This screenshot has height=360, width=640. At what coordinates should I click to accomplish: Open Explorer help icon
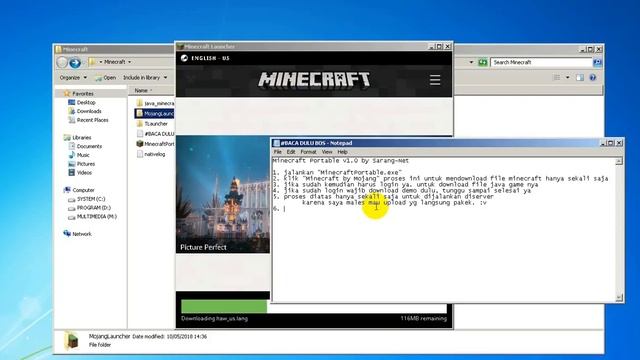[593, 78]
